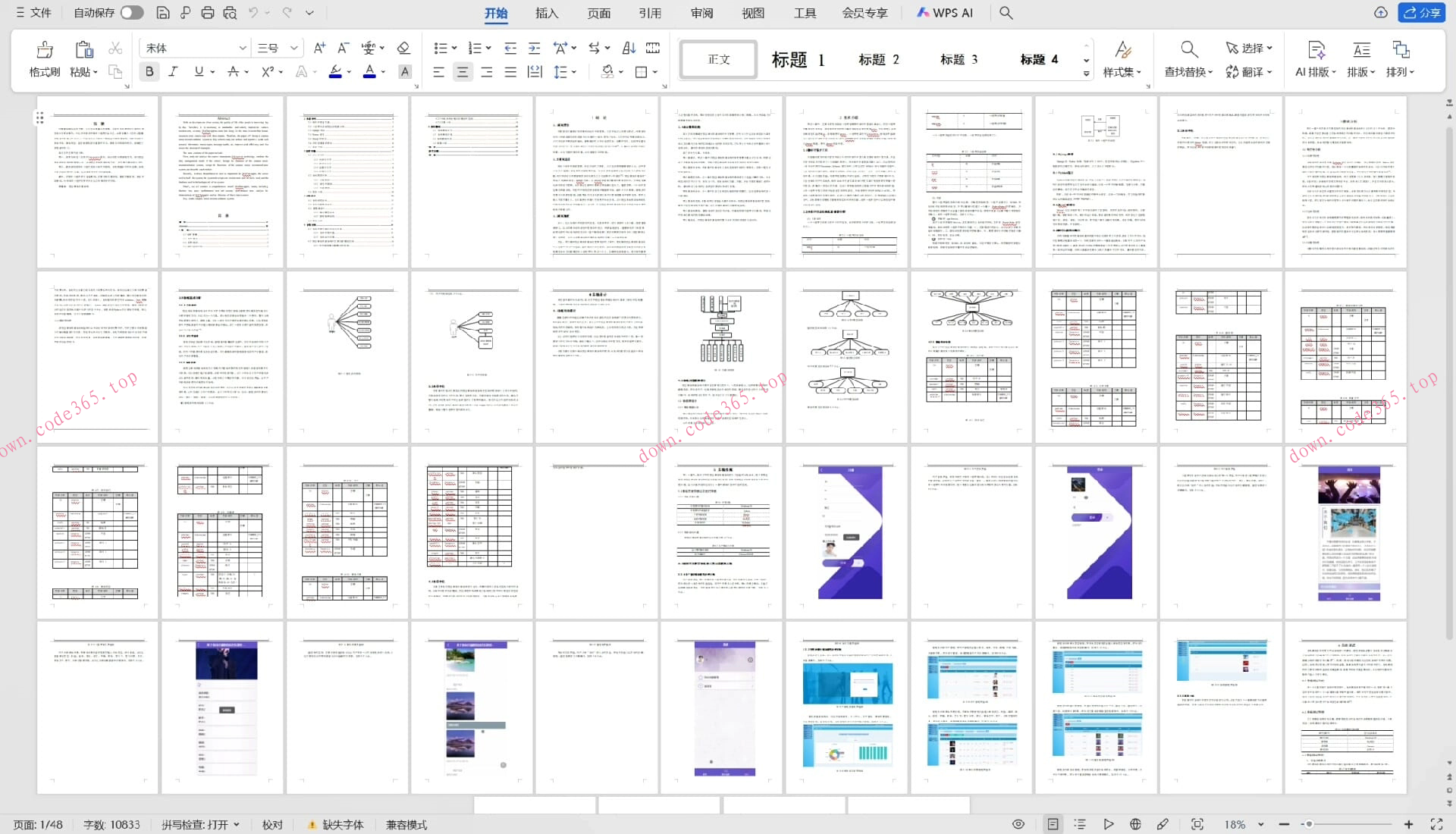
Task: Open the 审阅 (Review) tab
Action: pos(701,13)
